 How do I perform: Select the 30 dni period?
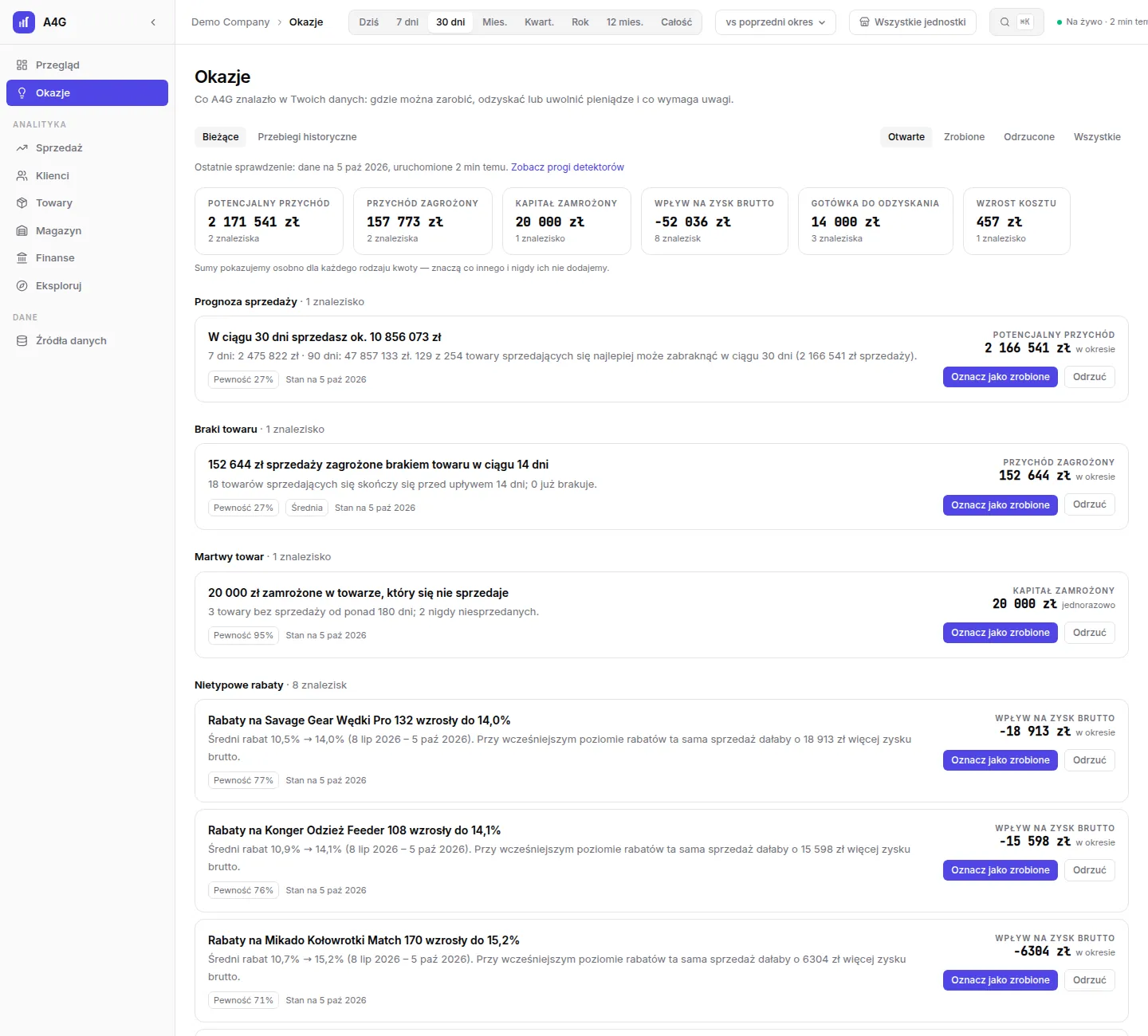(x=450, y=22)
